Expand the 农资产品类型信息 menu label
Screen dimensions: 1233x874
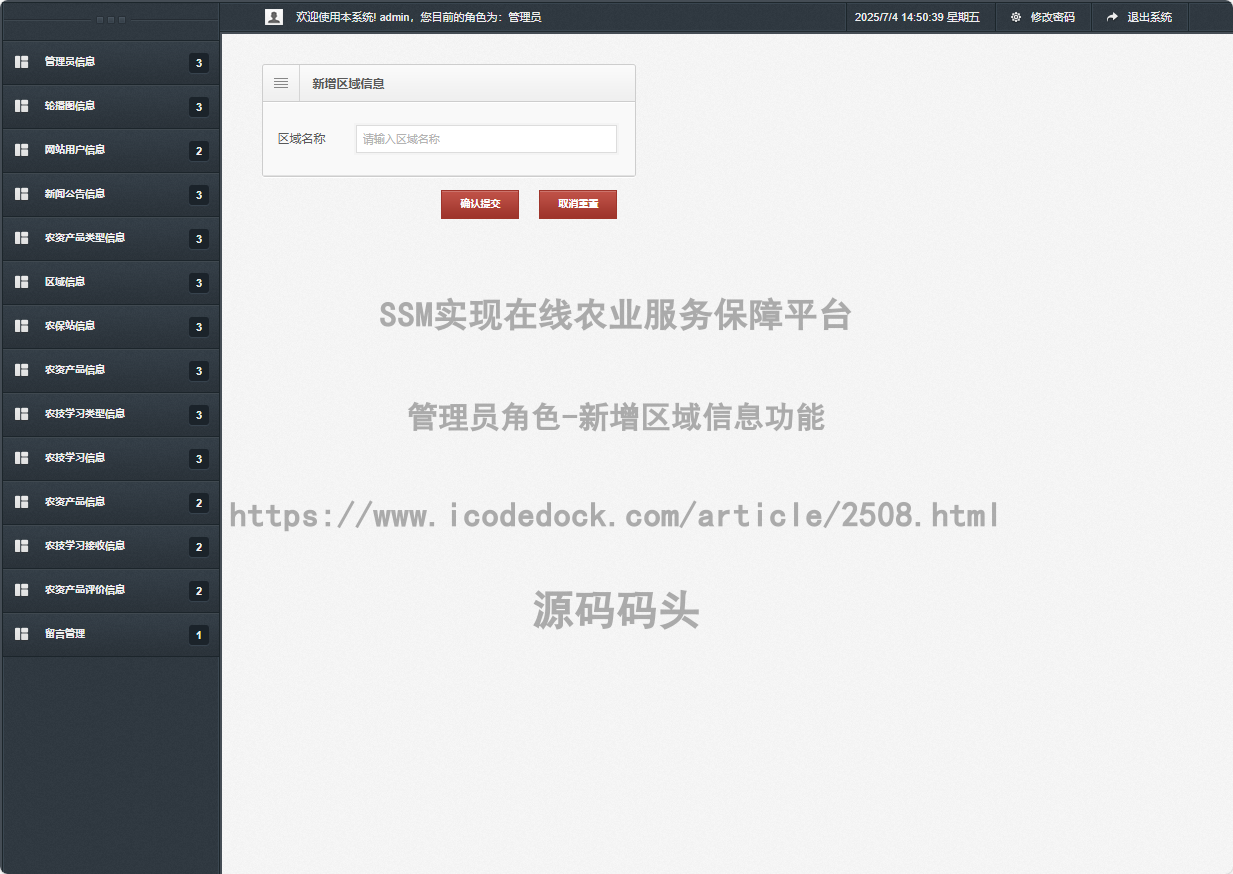coord(85,238)
